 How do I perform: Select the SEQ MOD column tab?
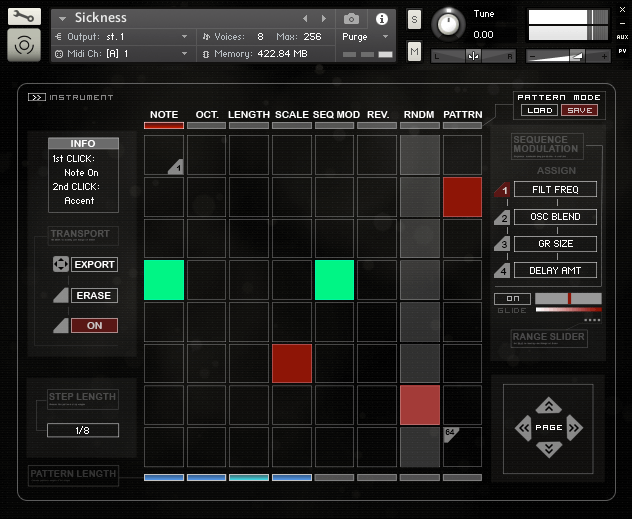(335, 115)
